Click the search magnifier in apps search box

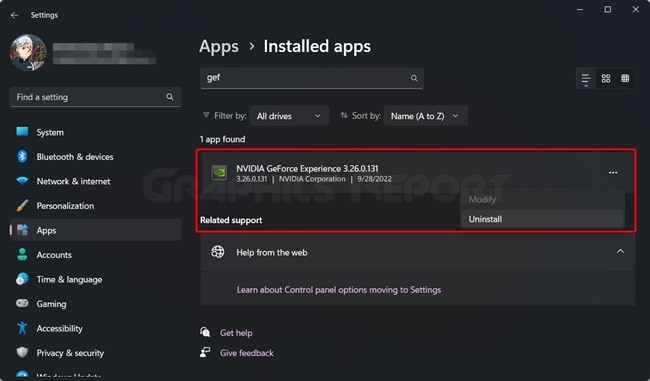pyautogui.click(x=414, y=78)
